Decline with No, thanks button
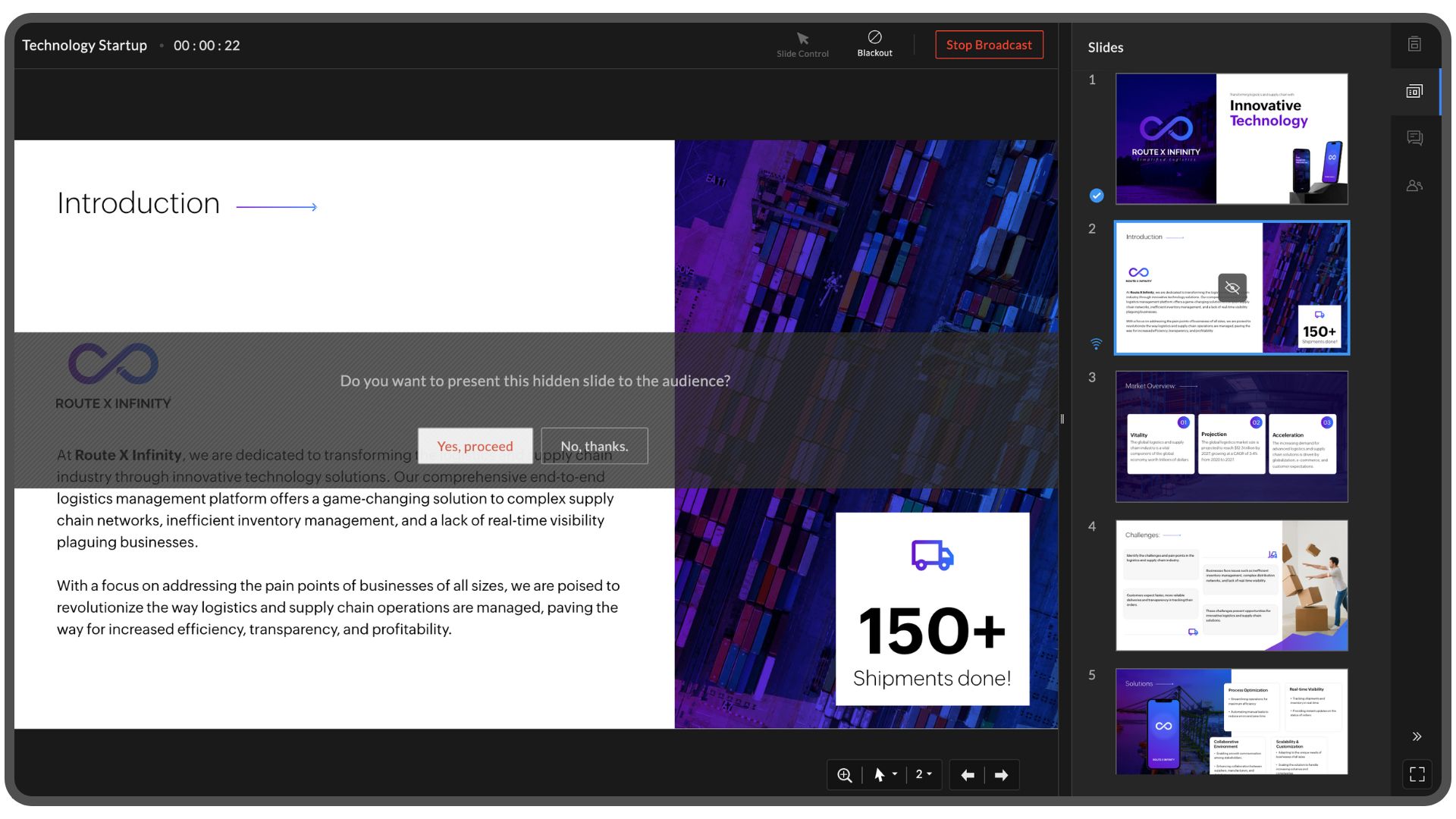The image size is (1456, 819). click(595, 446)
